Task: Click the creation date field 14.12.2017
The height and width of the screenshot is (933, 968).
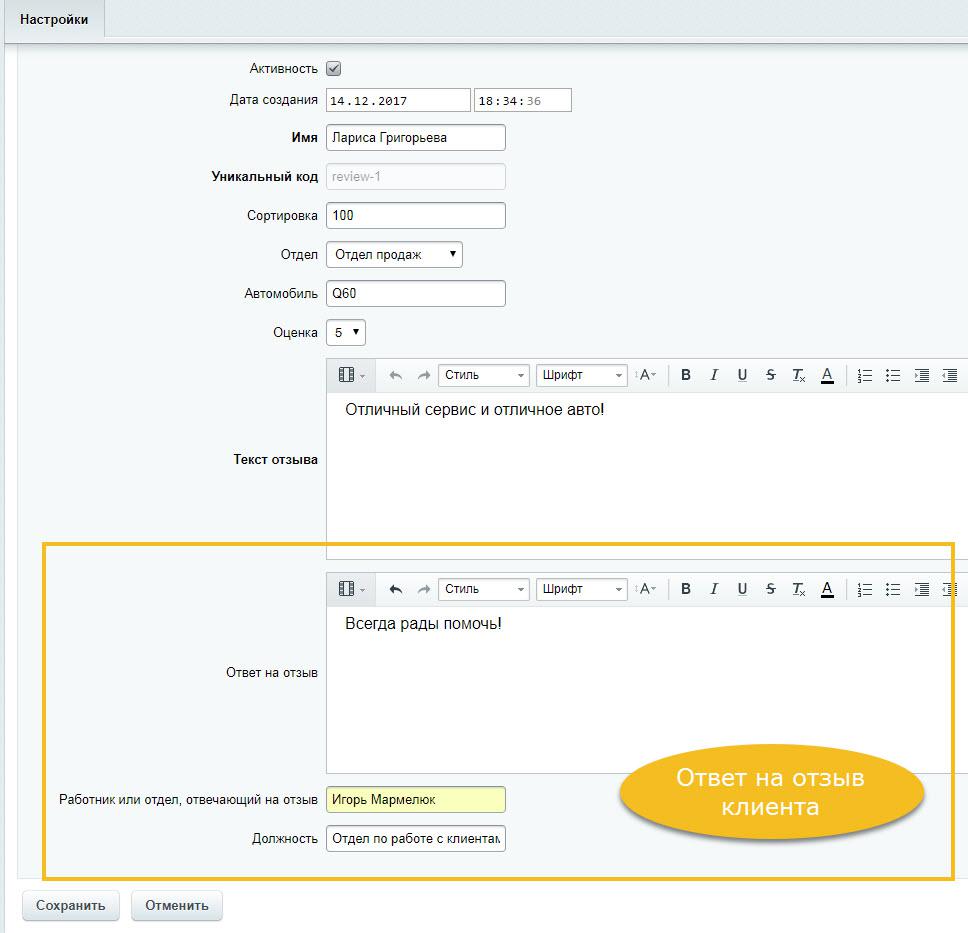Action: [398, 101]
